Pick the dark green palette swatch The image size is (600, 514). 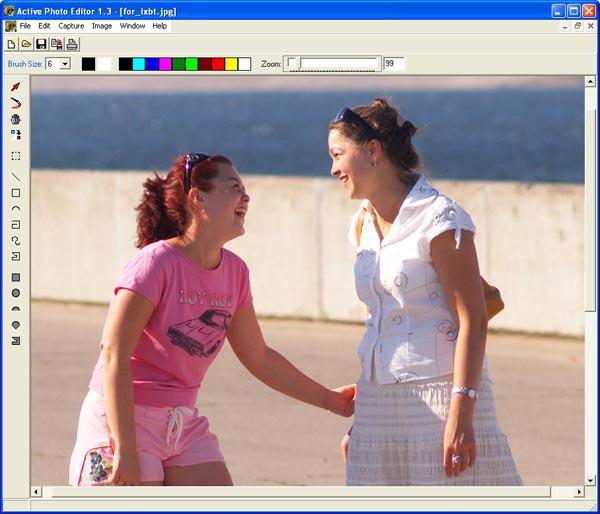(178, 64)
